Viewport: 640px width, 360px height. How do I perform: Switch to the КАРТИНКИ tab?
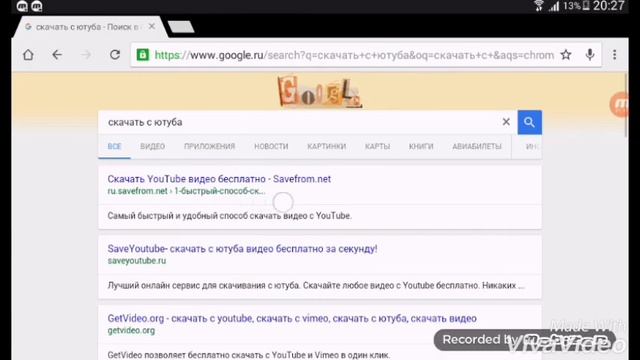tap(327, 147)
